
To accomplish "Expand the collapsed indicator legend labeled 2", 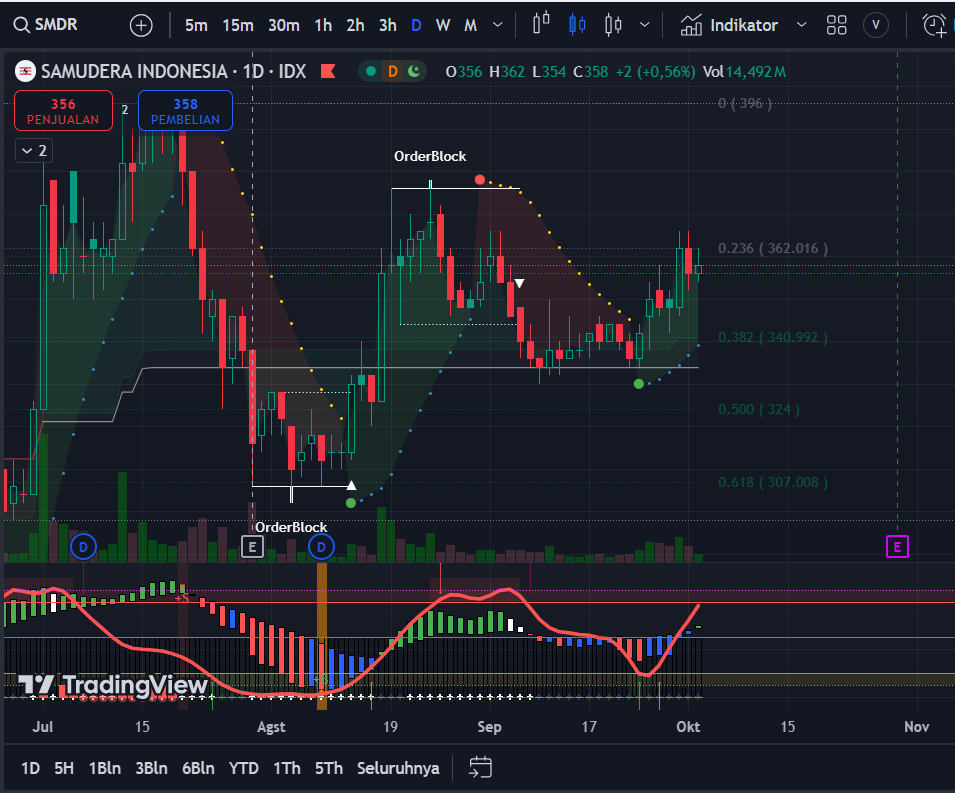I will (34, 150).
